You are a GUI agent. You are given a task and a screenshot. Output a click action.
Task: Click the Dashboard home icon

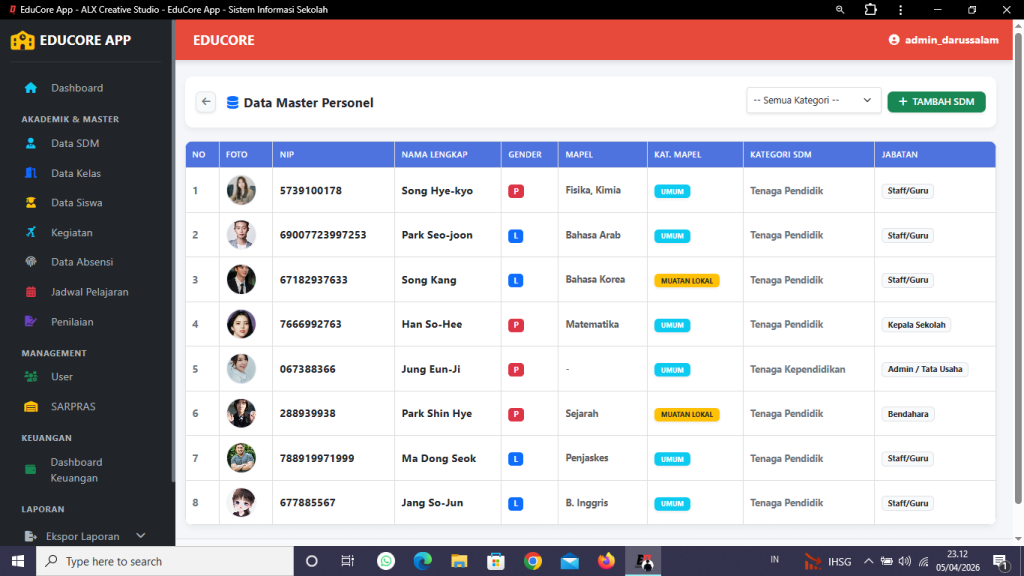click(x=31, y=88)
